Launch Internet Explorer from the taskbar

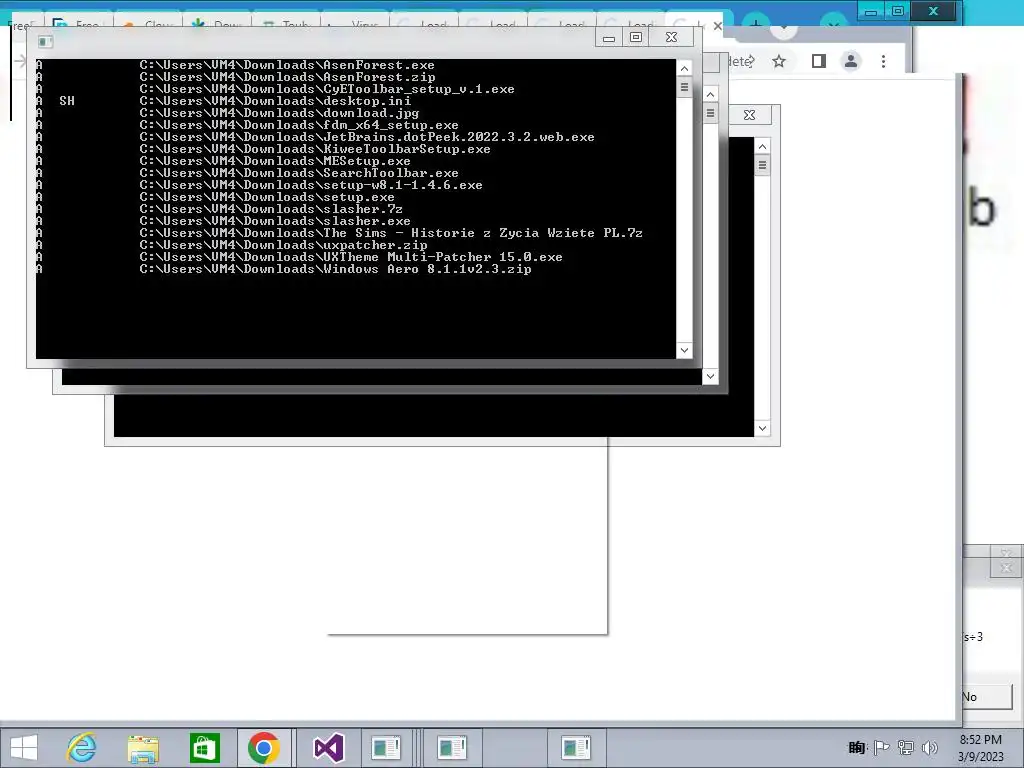pos(82,748)
